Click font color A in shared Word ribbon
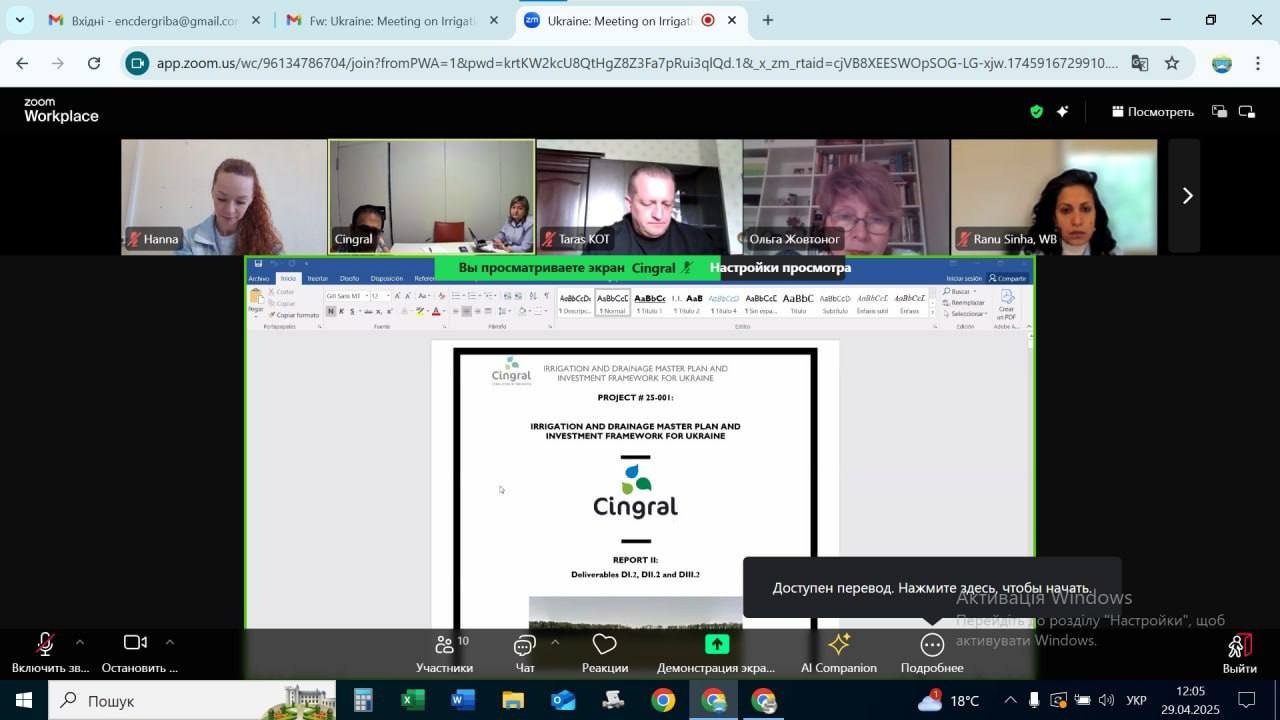The height and width of the screenshot is (720, 1280). (x=436, y=311)
